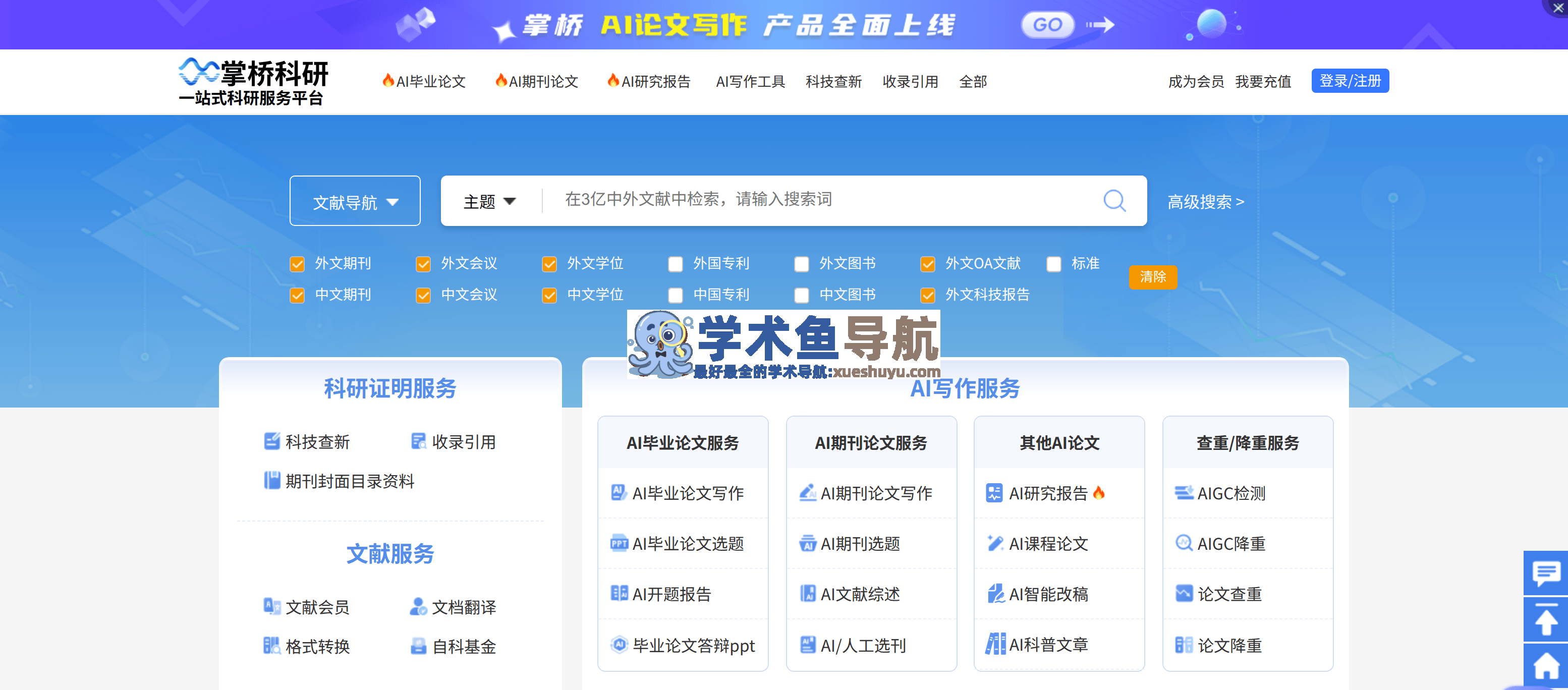Uncheck the 中文学位 checkbox
Viewport: 1568px width, 690px height.
549,295
